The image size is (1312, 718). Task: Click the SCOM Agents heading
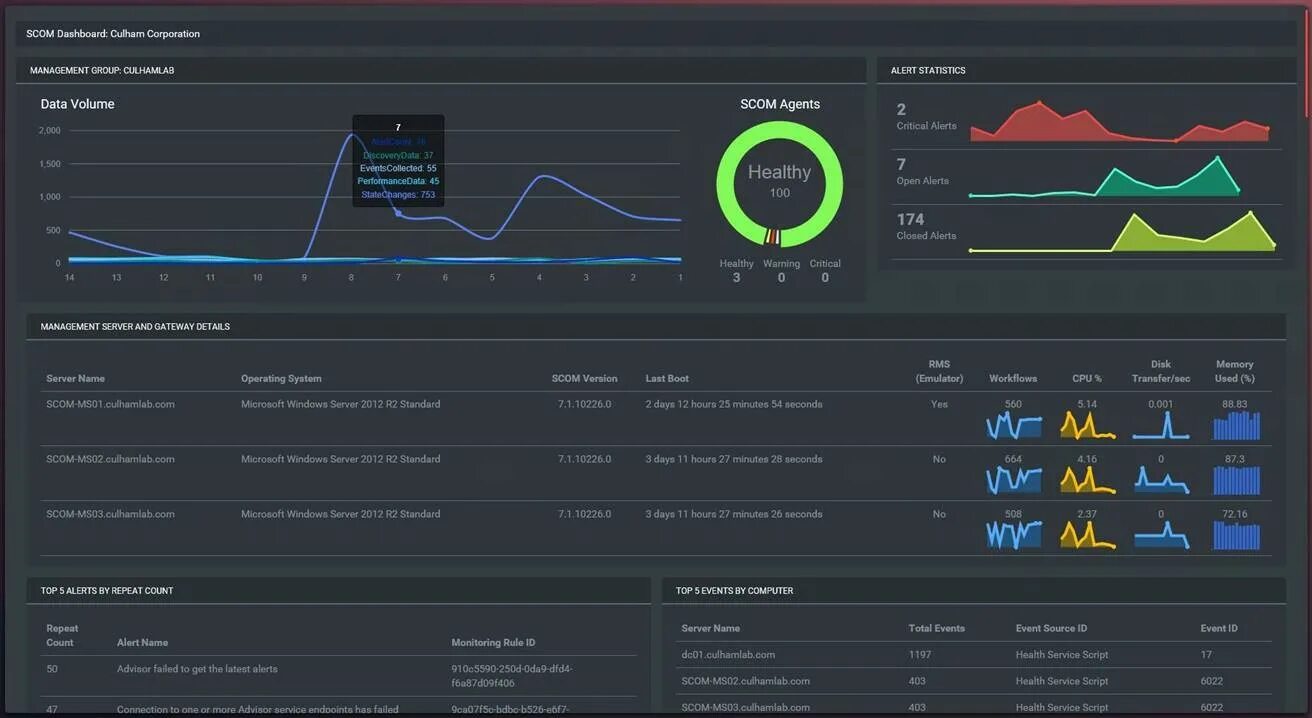[780, 104]
